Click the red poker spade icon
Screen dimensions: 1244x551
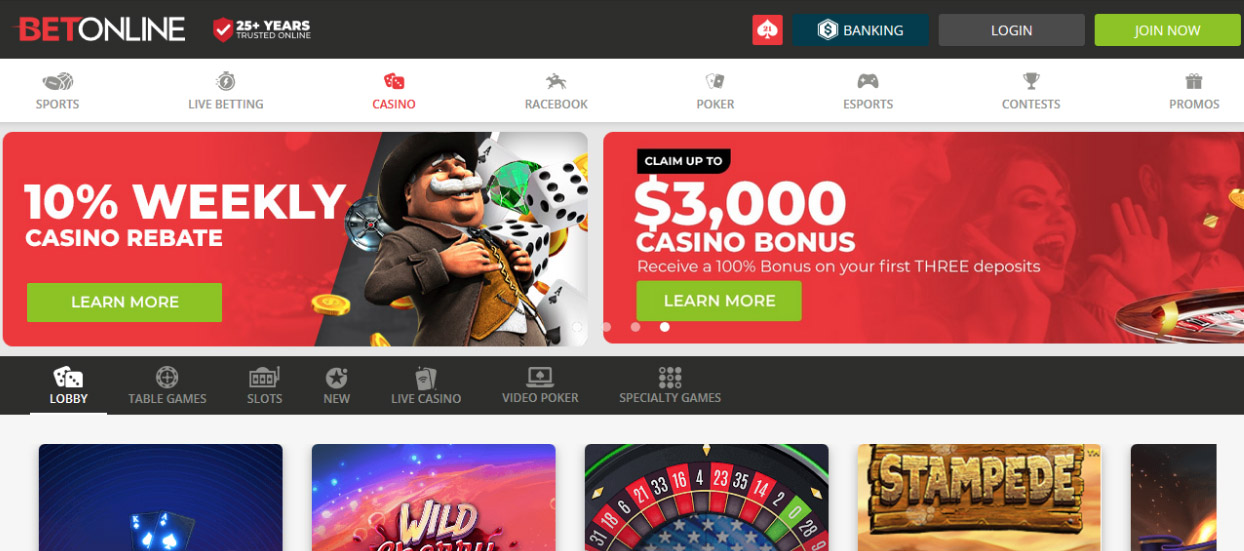click(x=767, y=30)
